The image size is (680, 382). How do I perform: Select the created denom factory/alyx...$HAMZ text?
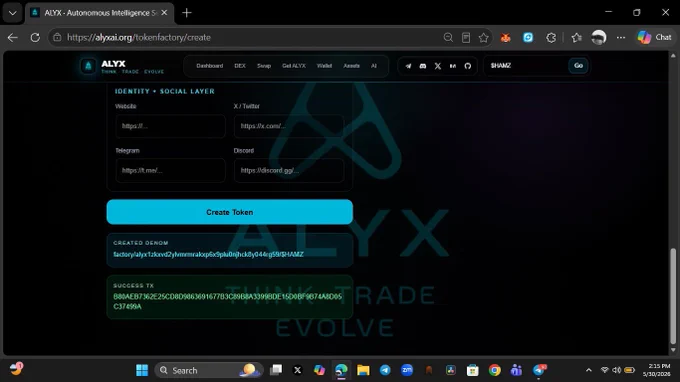tap(208, 255)
